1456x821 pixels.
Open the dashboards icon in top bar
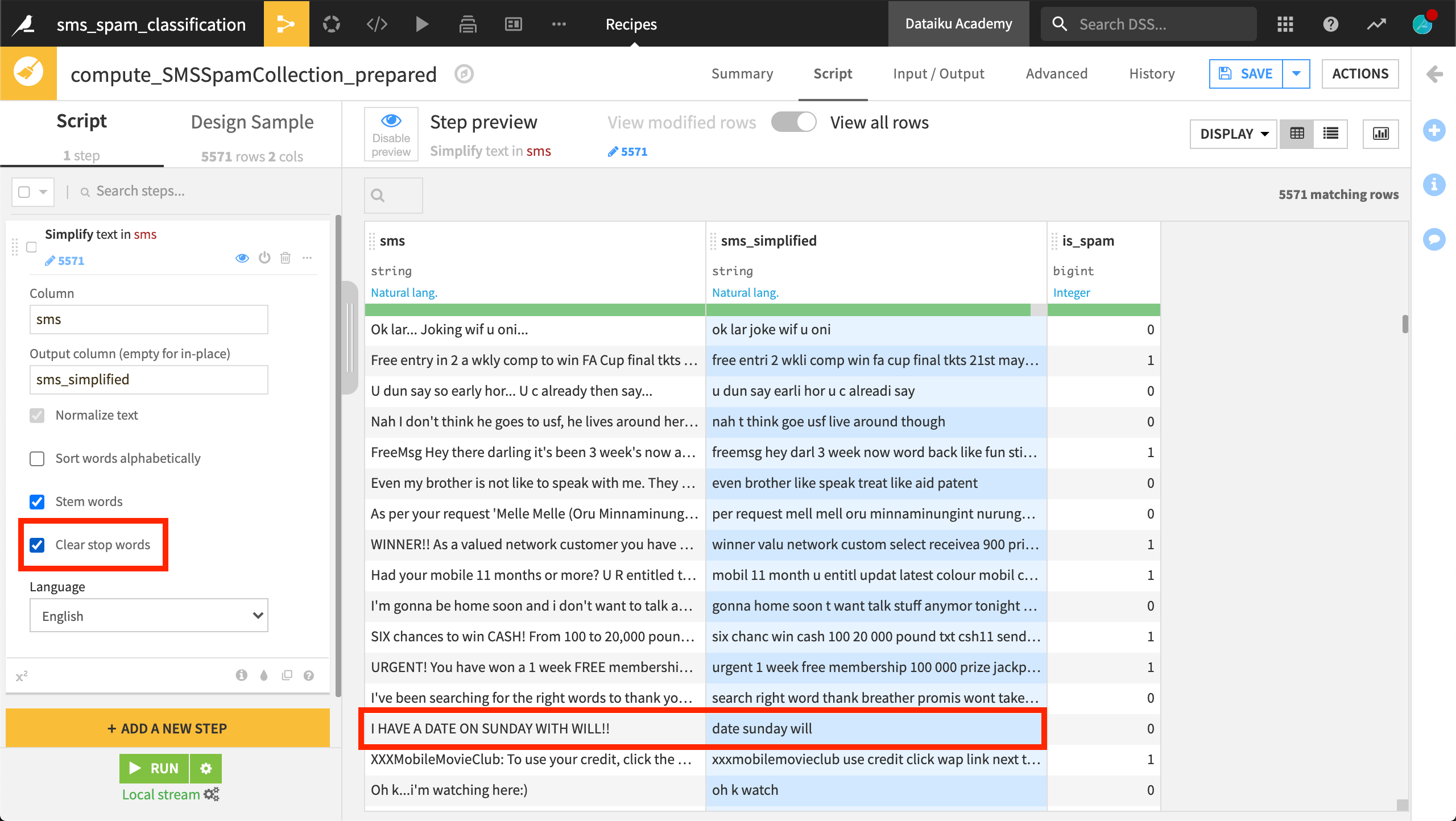[x=513, y=24]
